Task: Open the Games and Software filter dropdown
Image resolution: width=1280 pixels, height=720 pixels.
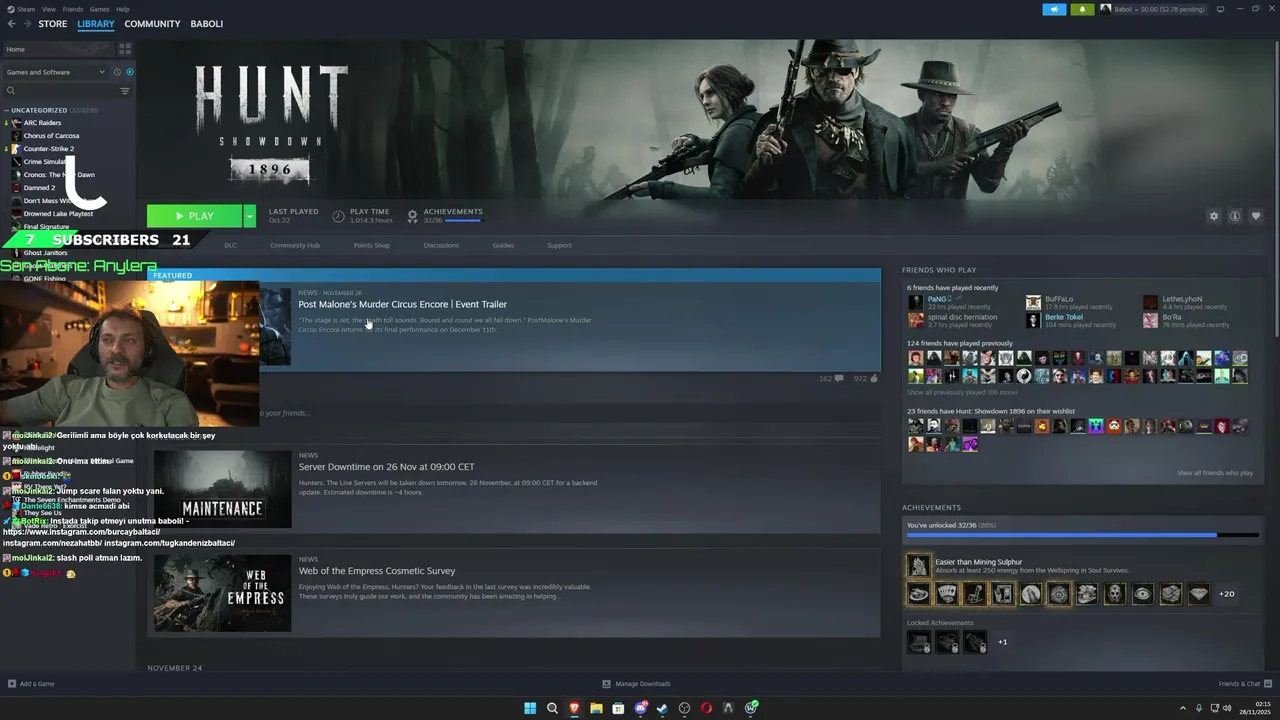Action: click(55, 72)
